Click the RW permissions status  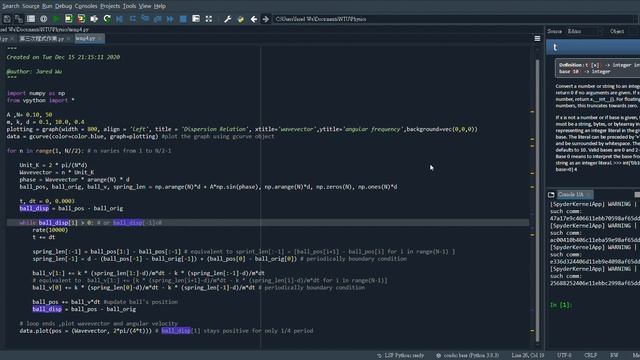point(614,356)
